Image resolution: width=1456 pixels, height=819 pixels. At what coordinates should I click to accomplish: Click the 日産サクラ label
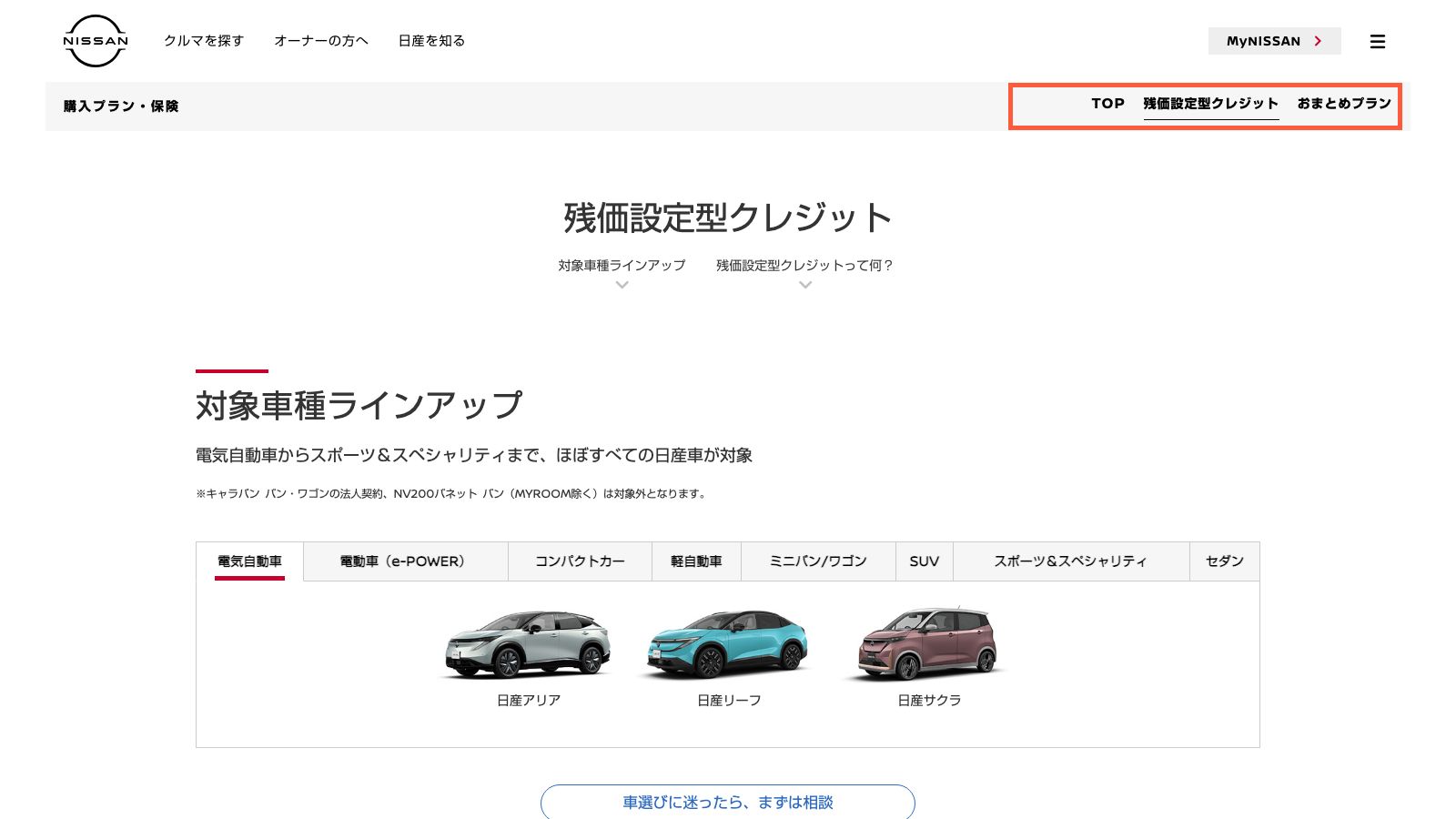(x=929, y=701)
